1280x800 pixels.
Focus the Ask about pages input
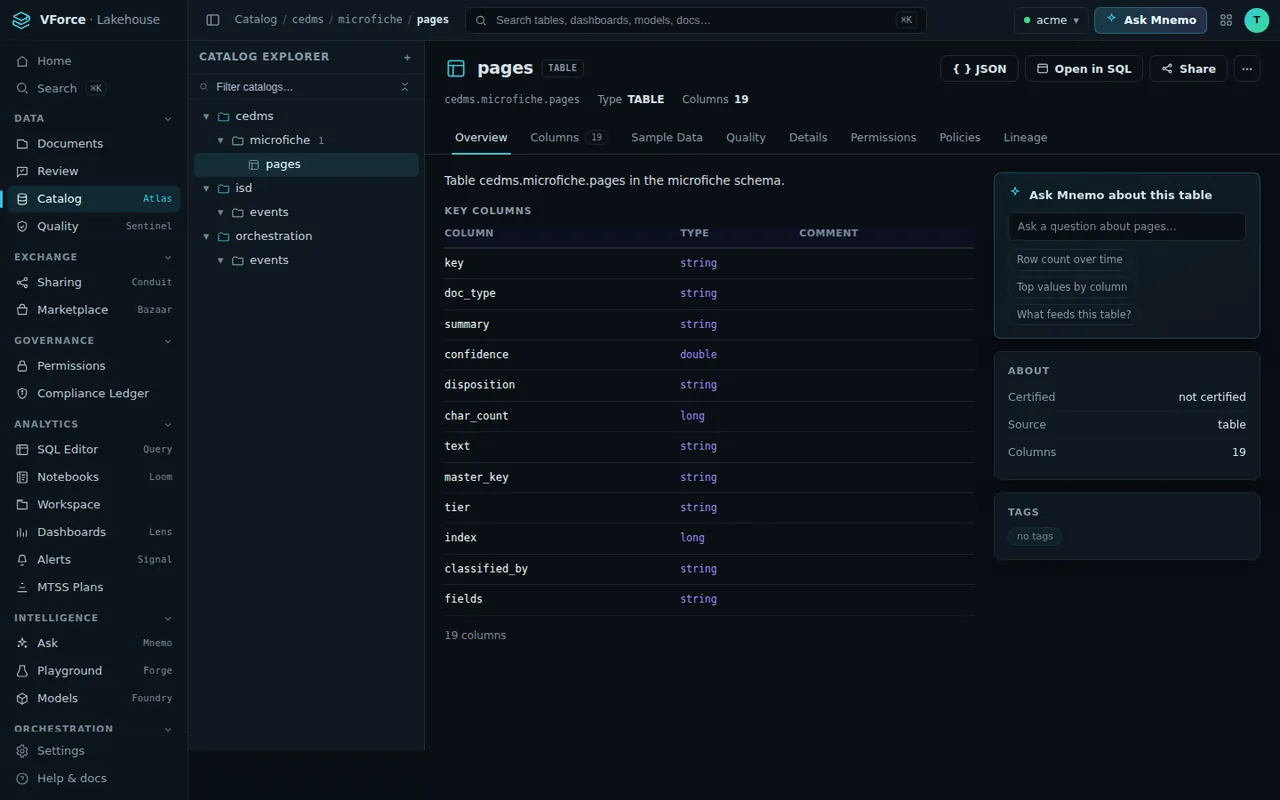(1127, 226)
